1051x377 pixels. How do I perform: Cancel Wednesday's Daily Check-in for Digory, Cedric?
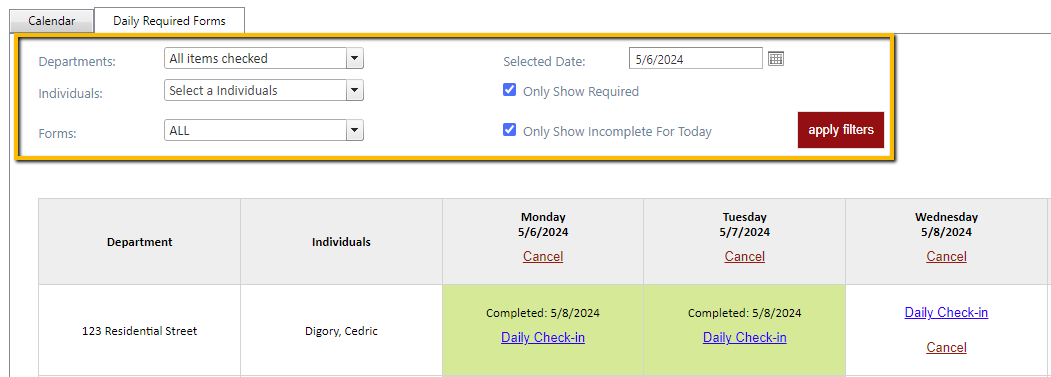coord(946,347)
